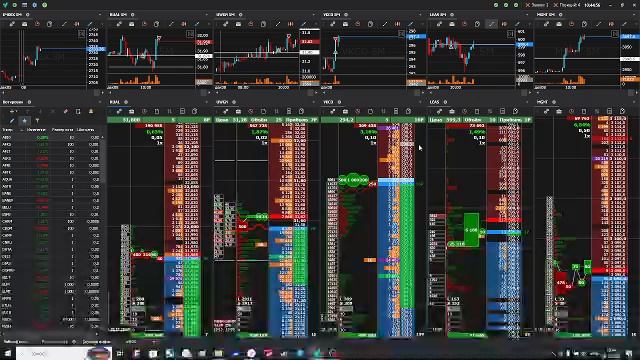The height and width of the screenshot is (360, 640).
Task: Click the link-instrument icon in IMOEX chart toolbar
Action: click(12, 24)
